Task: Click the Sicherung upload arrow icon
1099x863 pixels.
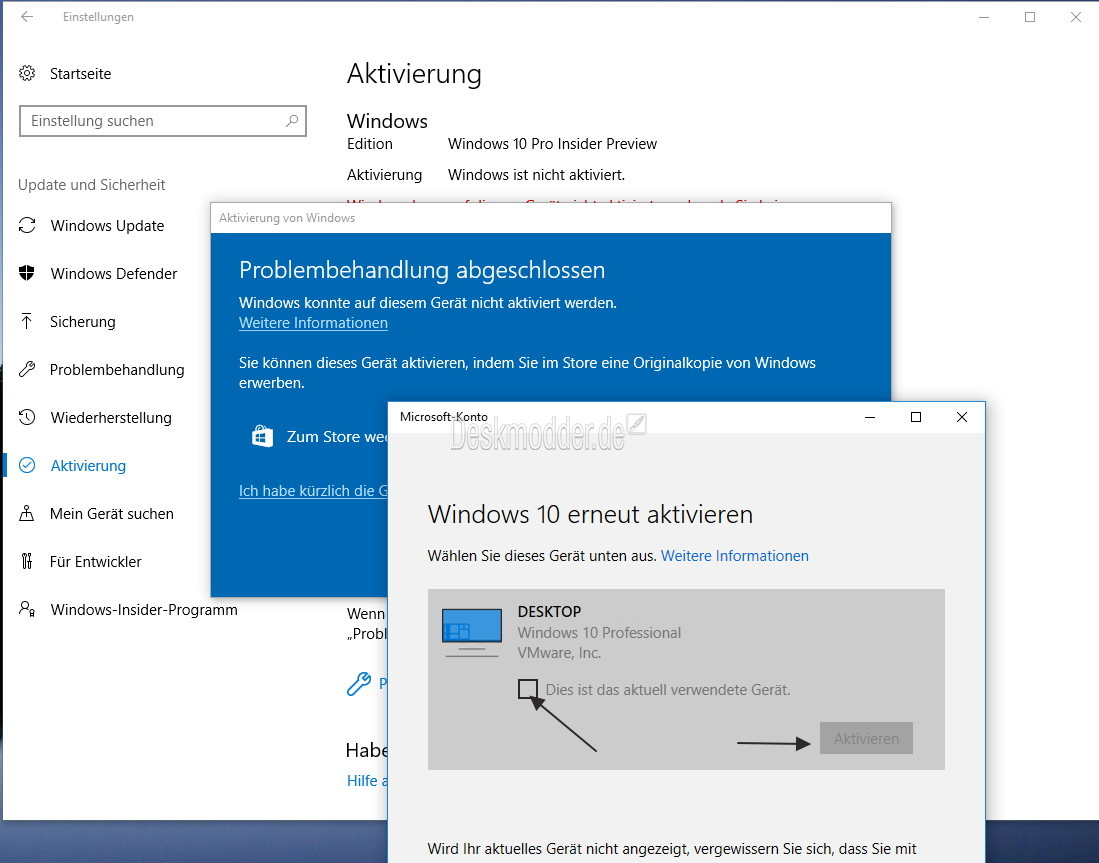Action: pyautogui.click(x=27, y=322)
